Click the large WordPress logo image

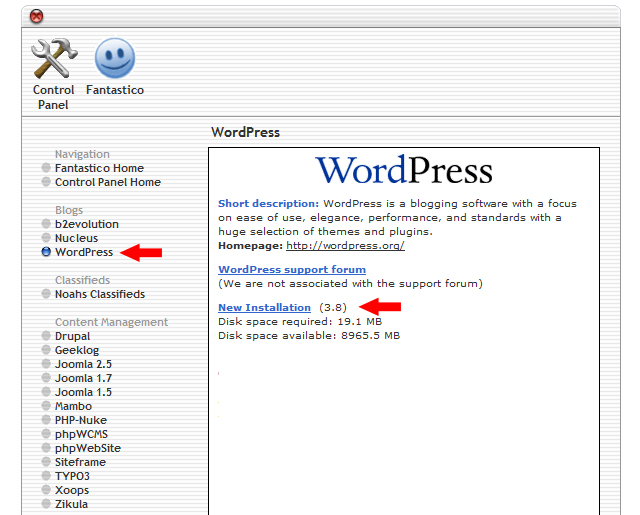404,170
